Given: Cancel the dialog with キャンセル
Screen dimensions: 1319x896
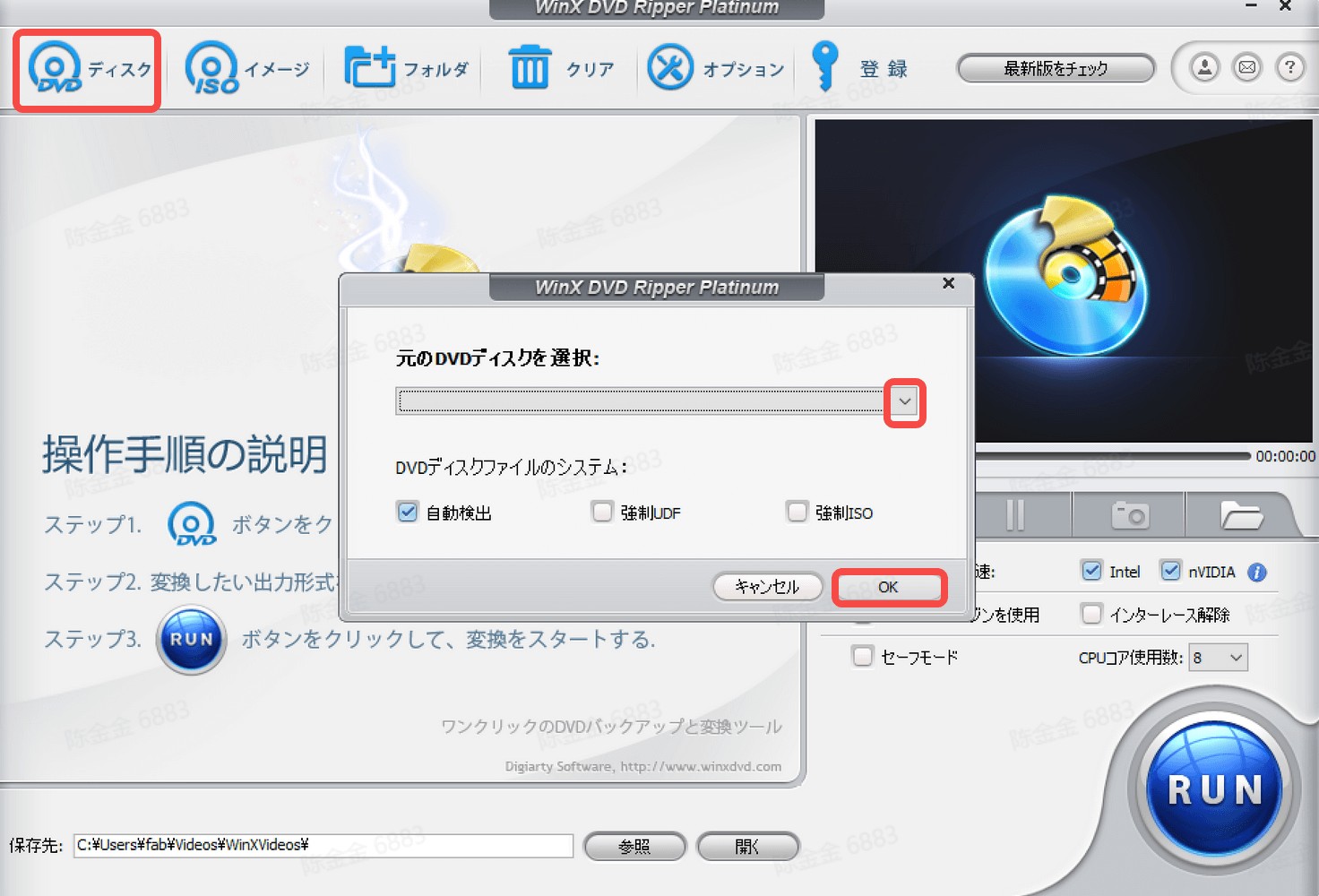Looking at the screenshot, I should click(767, 587).
